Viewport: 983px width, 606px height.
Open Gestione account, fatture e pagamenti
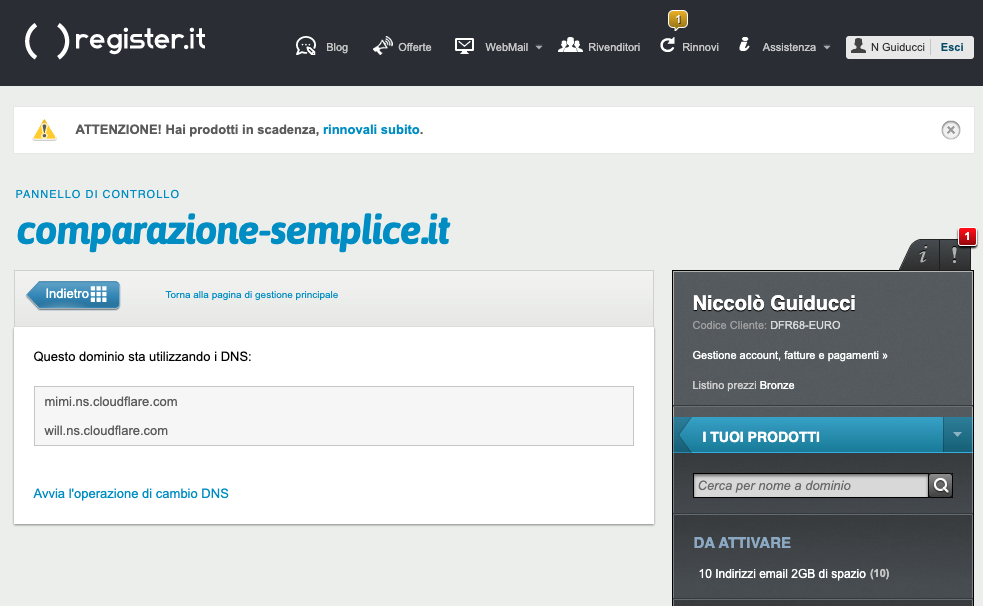coord(790,355)
